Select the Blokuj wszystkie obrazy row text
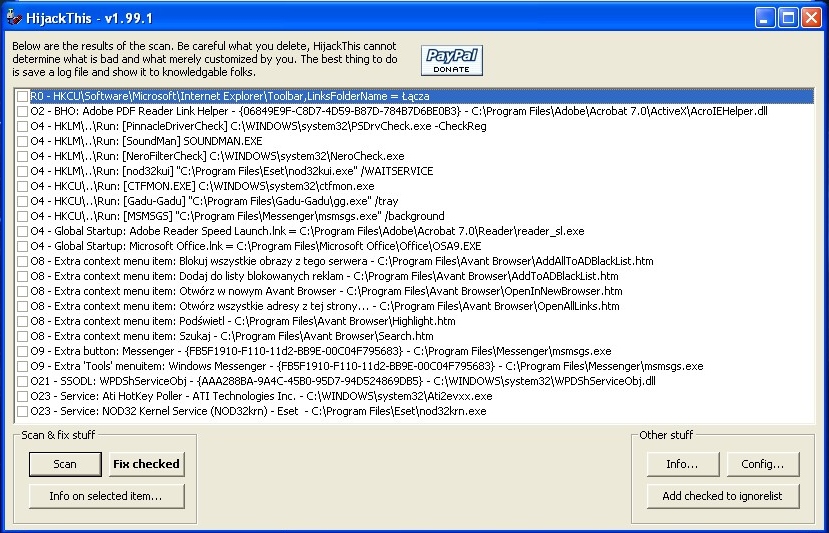This screenshot has height=533, width=829. 342,261
